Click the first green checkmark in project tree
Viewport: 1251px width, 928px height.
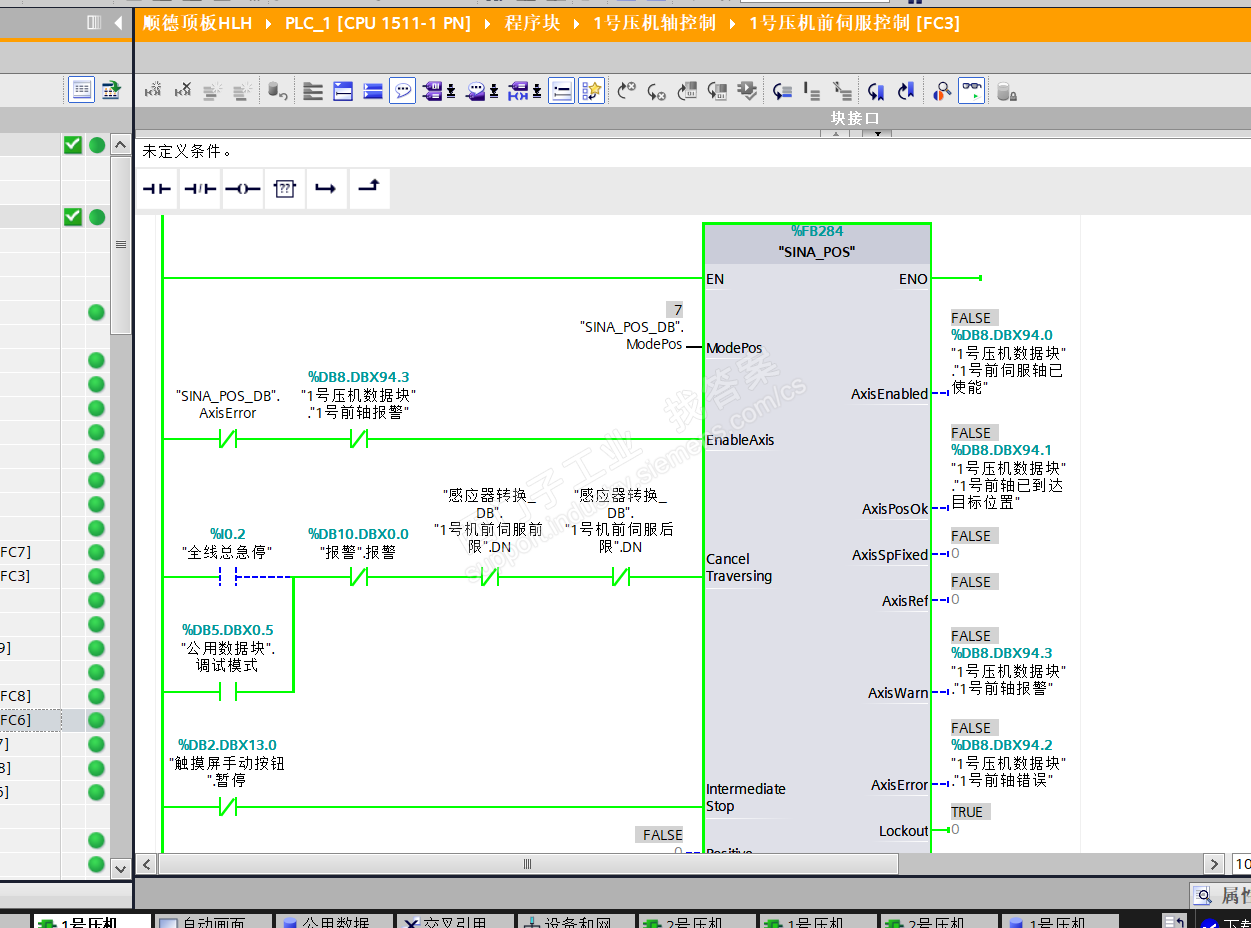pyautogui.click(x=73, y=145)
